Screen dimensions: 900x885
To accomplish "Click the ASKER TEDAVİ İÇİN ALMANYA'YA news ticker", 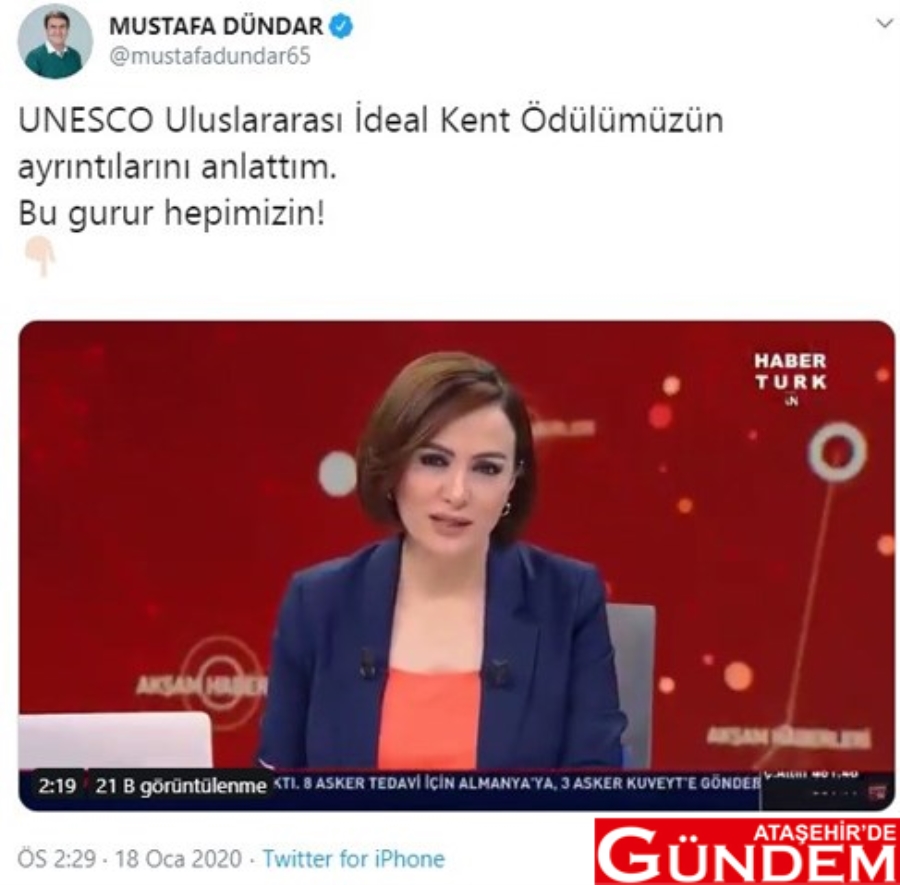I will click(517, 783).
